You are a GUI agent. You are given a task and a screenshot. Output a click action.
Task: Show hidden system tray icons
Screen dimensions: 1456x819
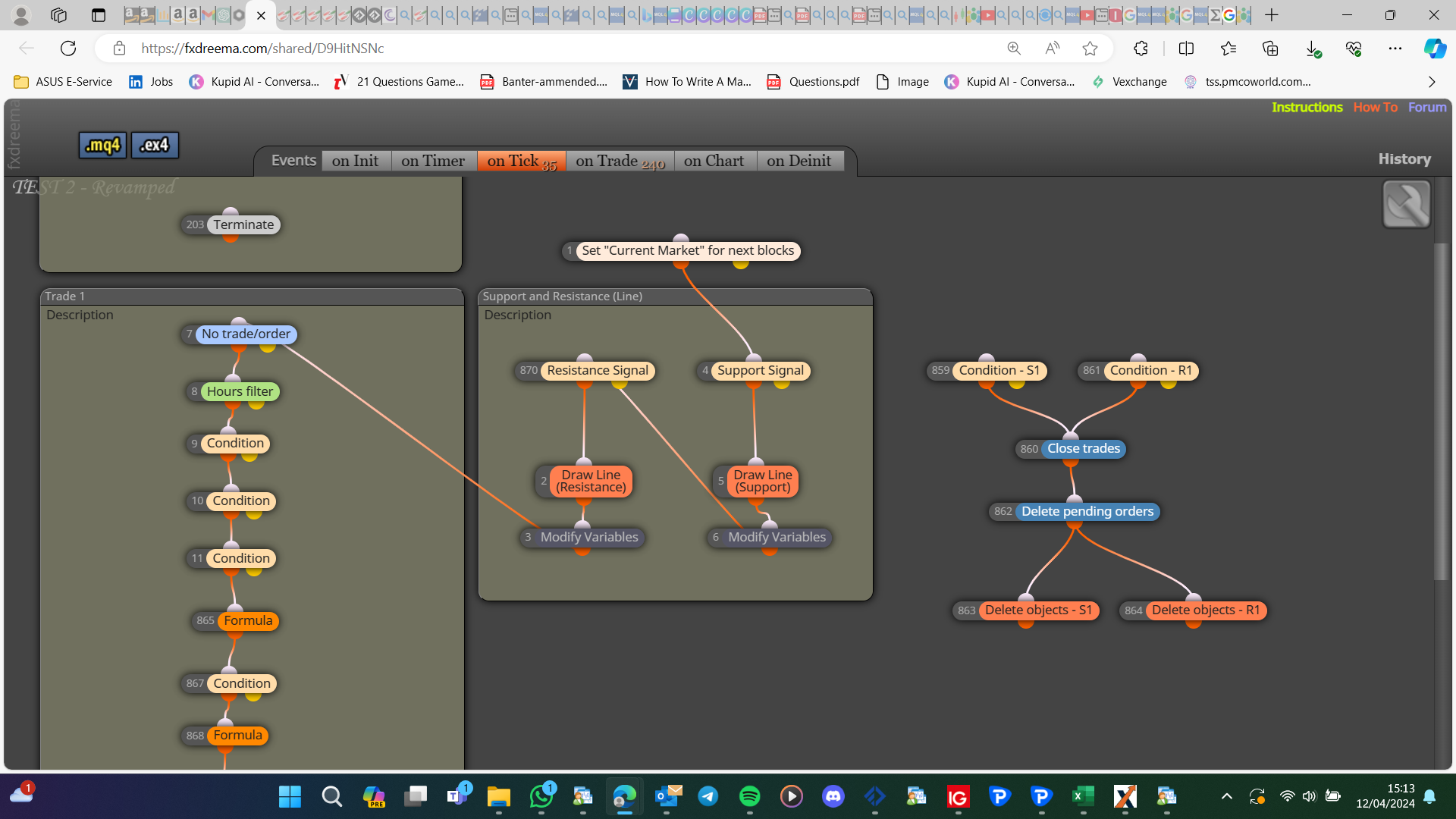[1226, 796]
